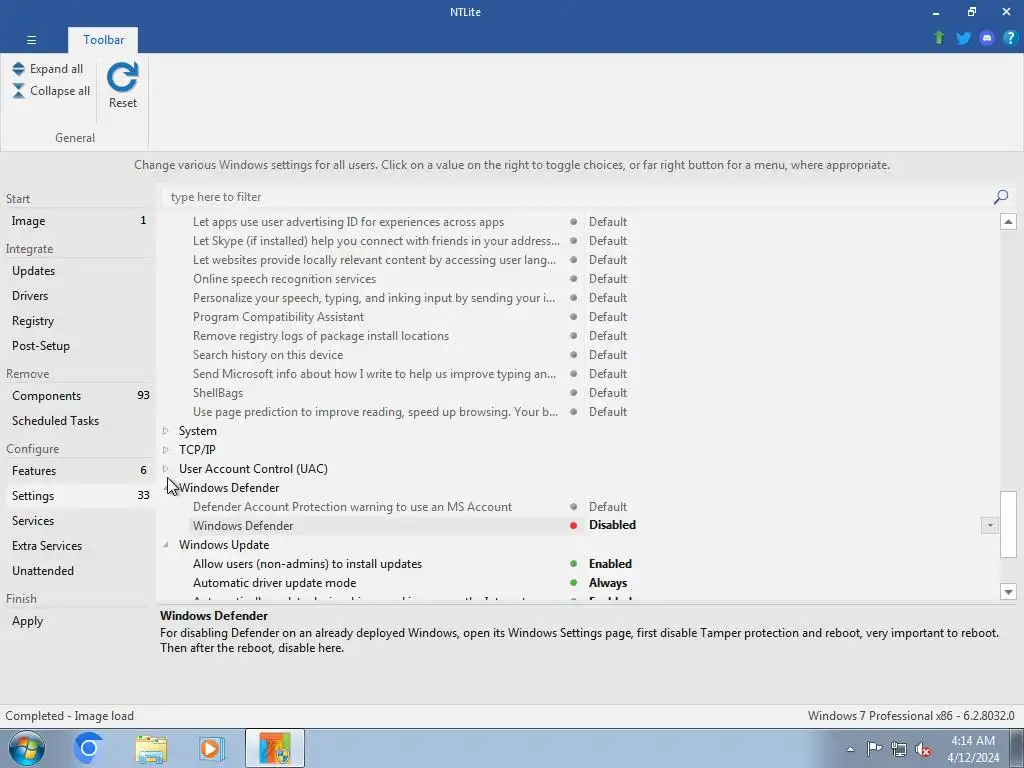Image resolution: width=1024 pixels, height=768 pixels.
Task: Toggle Defender Account Protection warning Default value
Action: [607, 507]
